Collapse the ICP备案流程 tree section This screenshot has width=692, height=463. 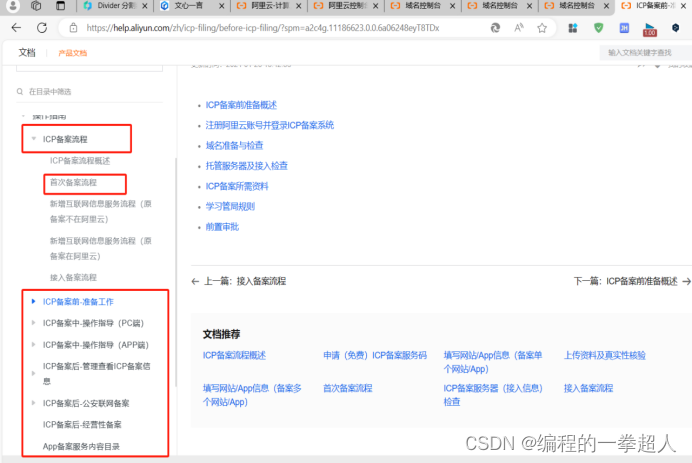34,139
